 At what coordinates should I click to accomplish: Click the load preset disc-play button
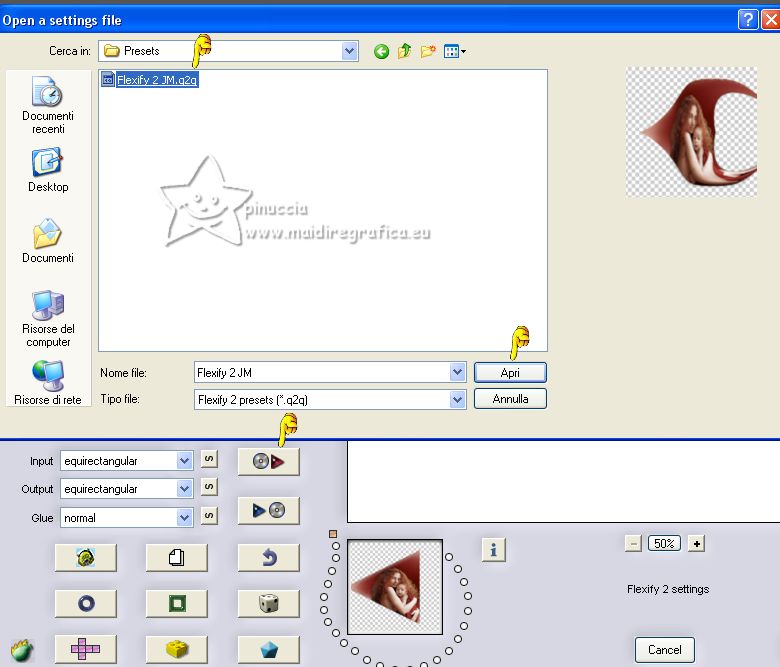[x=269, y=462]
